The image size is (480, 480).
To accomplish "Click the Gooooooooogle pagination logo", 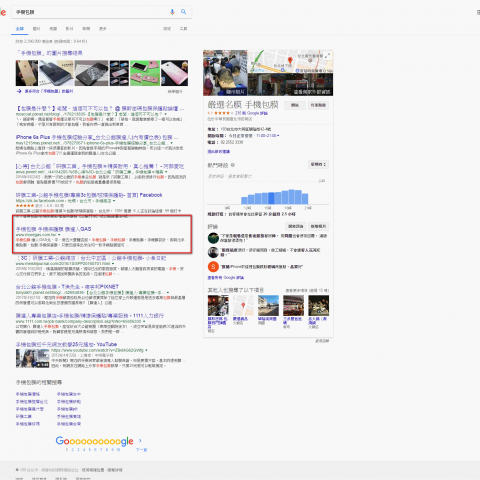I will [94, 441].
